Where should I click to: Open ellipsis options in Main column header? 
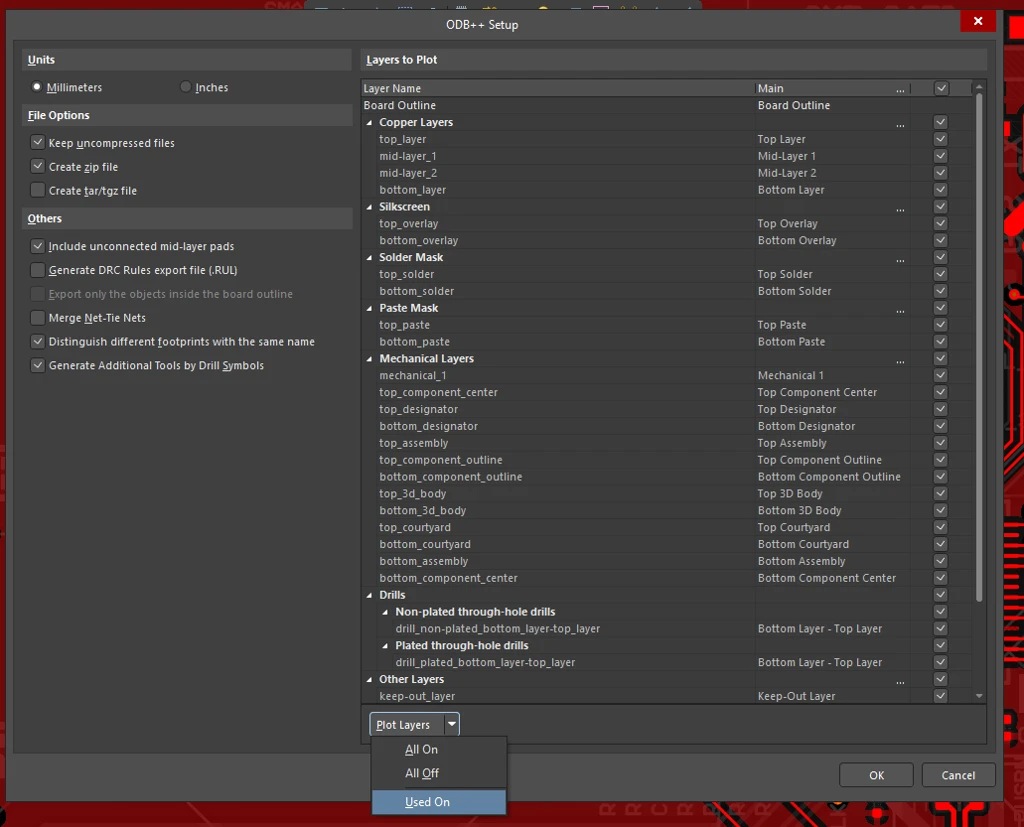click(901, 89)
